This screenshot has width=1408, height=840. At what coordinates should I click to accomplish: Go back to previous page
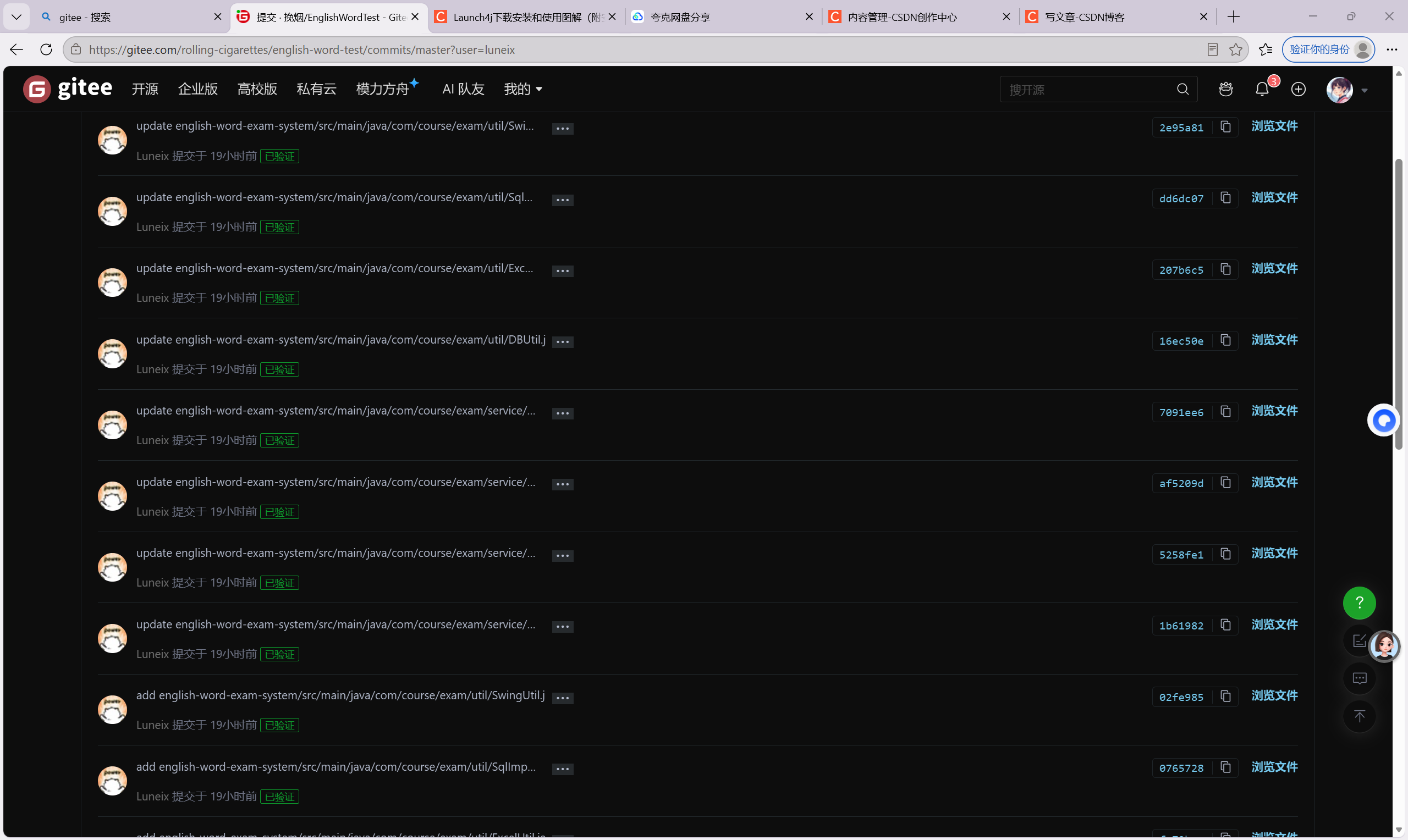click(16, 50)
